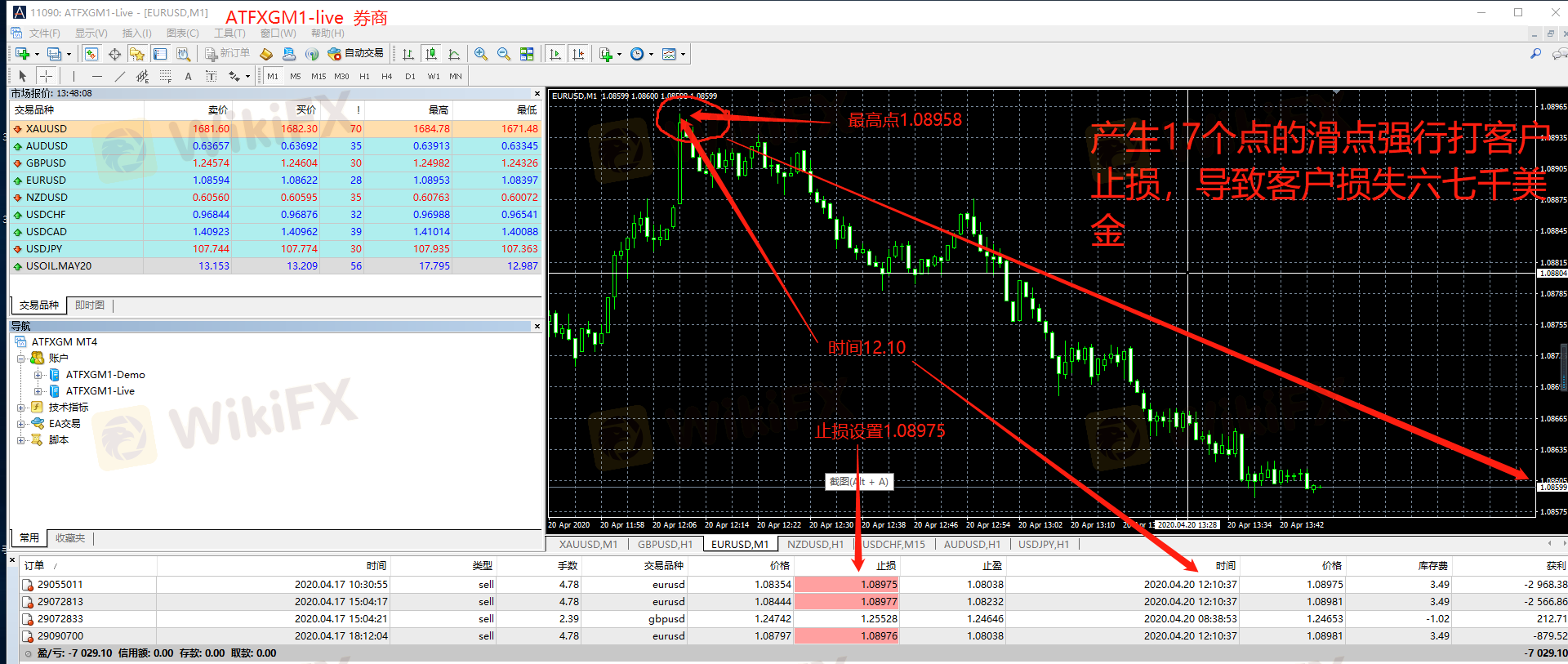Screen dimensions: 1568x664
Task: Open the periodicity clock icon
Action: point(637,54)
